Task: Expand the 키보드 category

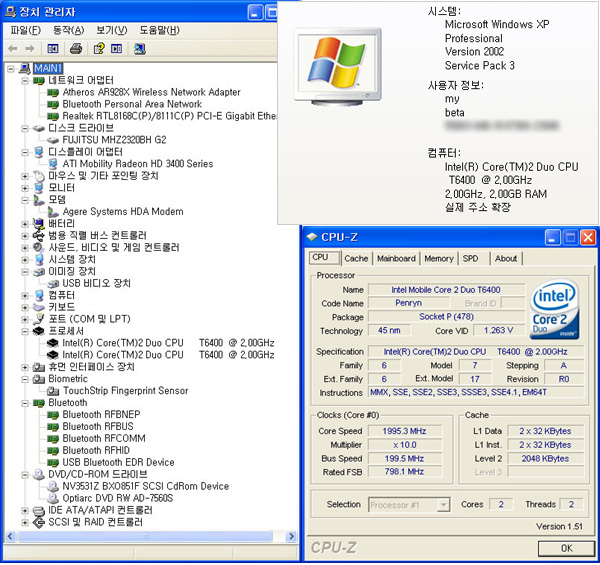Action: [x=25, y=308]
